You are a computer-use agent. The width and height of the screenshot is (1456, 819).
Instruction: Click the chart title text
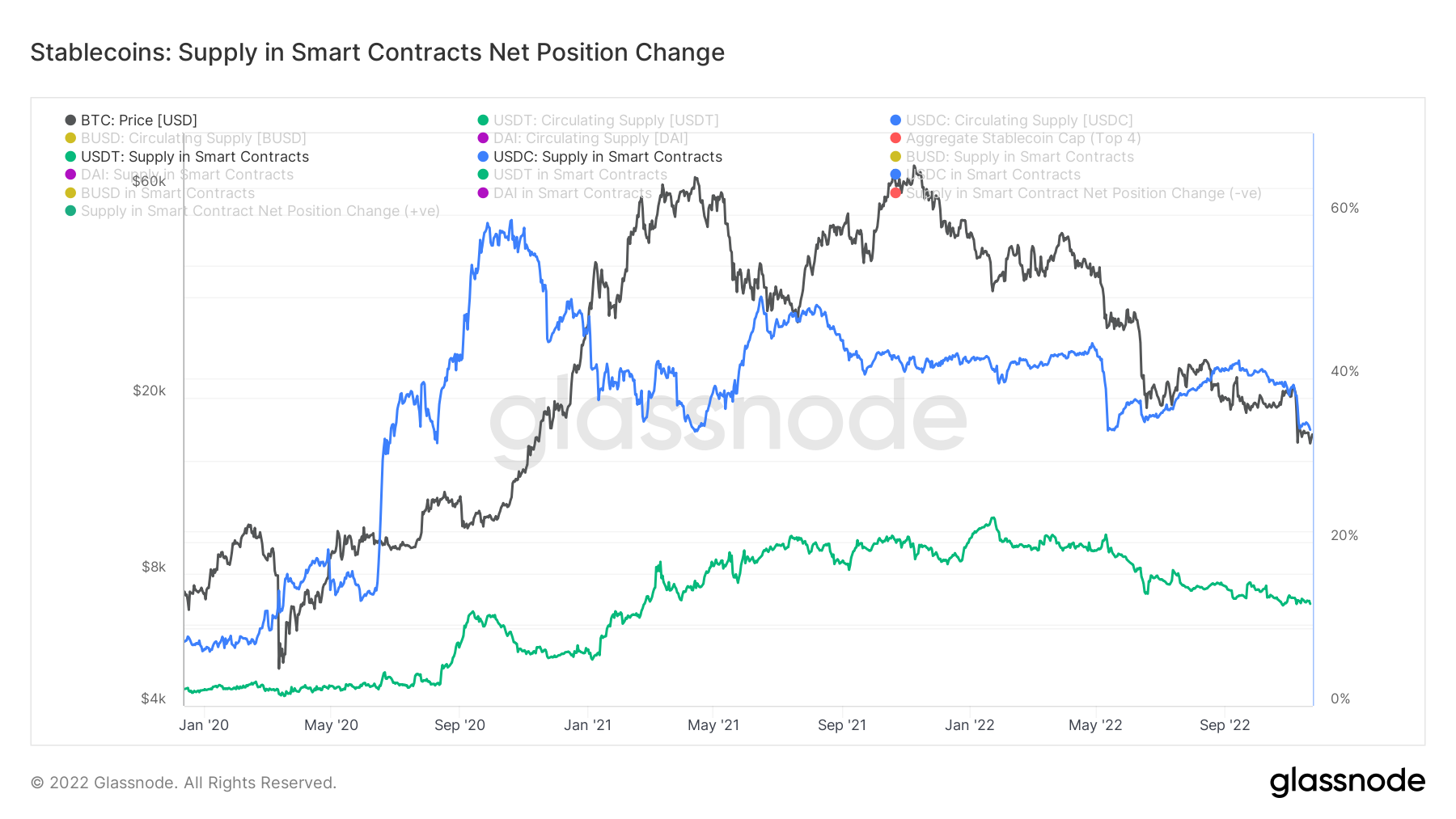(x=377, y=53)
